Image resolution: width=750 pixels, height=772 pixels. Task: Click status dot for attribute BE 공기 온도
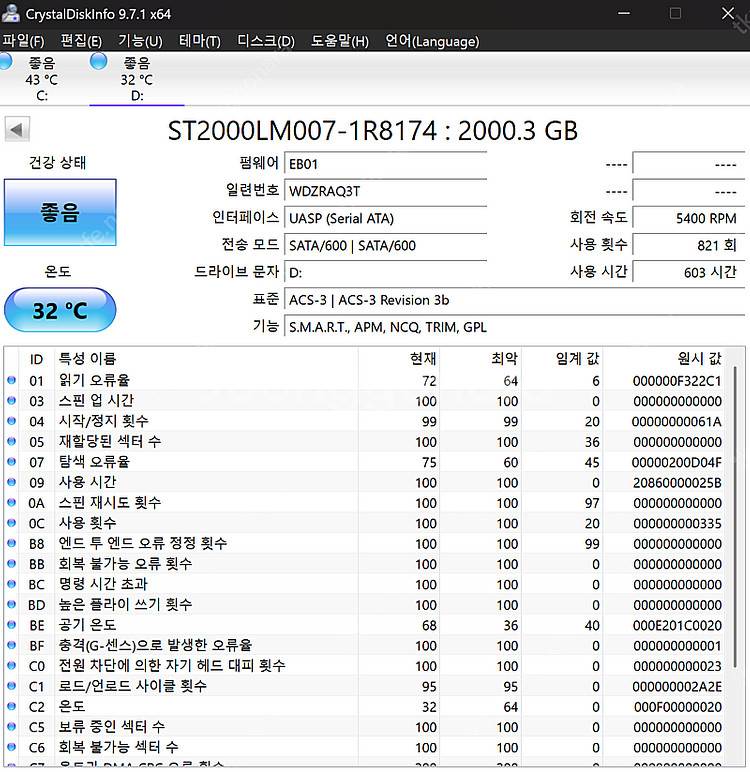(11, 625)
